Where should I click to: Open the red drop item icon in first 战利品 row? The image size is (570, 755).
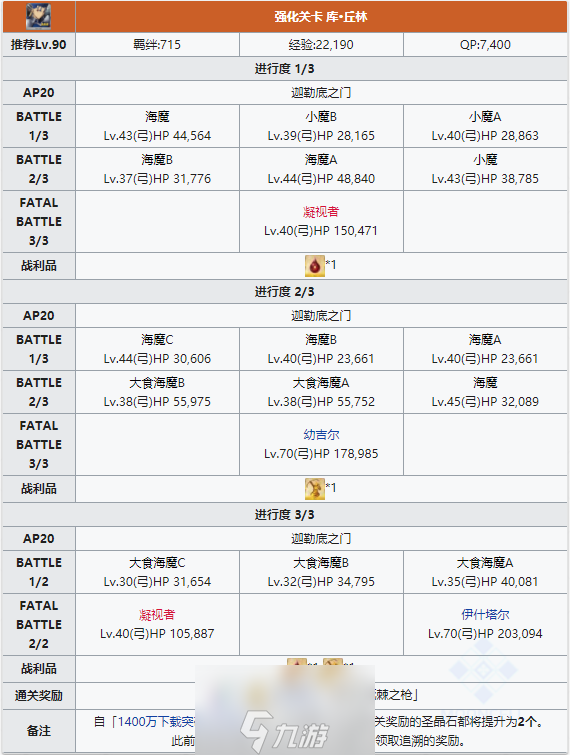pyautogui.click(x=314, y=266)
